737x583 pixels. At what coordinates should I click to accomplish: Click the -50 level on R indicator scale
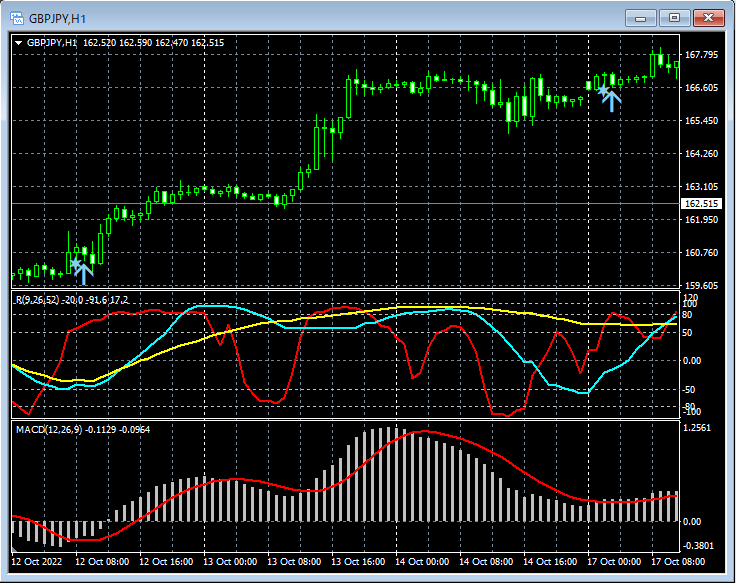689,390
